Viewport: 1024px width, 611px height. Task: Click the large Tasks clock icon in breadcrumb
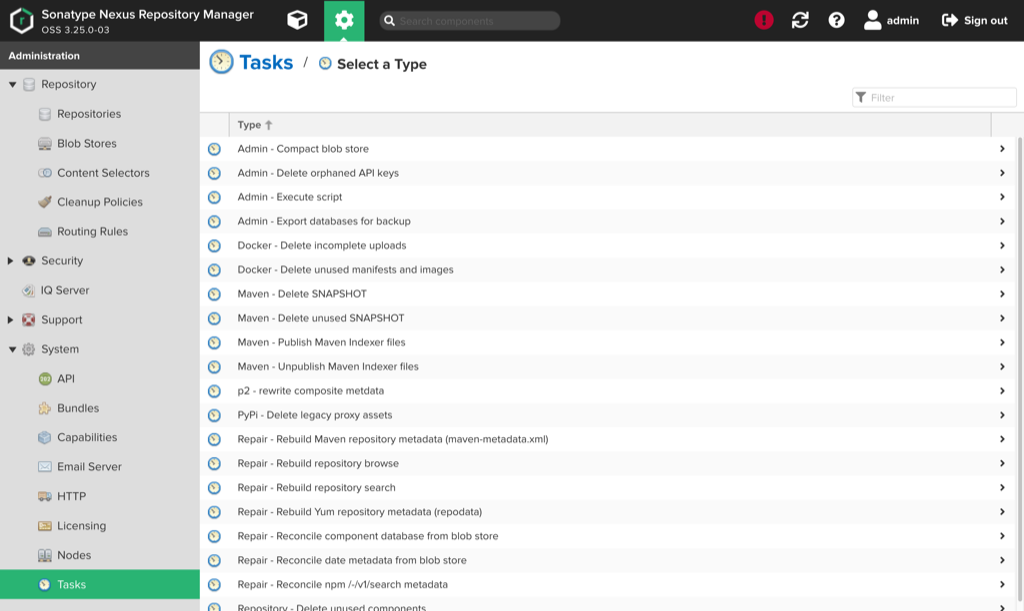click(x=221, y=62)
